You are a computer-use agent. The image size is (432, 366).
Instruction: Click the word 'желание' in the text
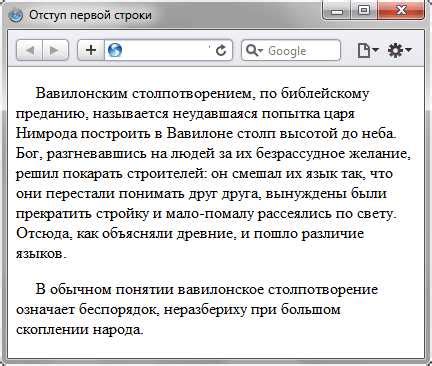tap(379, 154)
